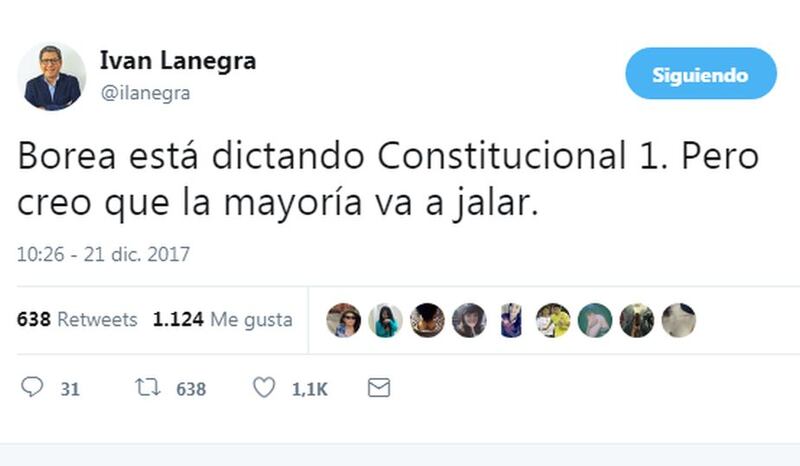
Task: Open Ivan Lanegra's profile picture
Action: click(x=52, y=77)
